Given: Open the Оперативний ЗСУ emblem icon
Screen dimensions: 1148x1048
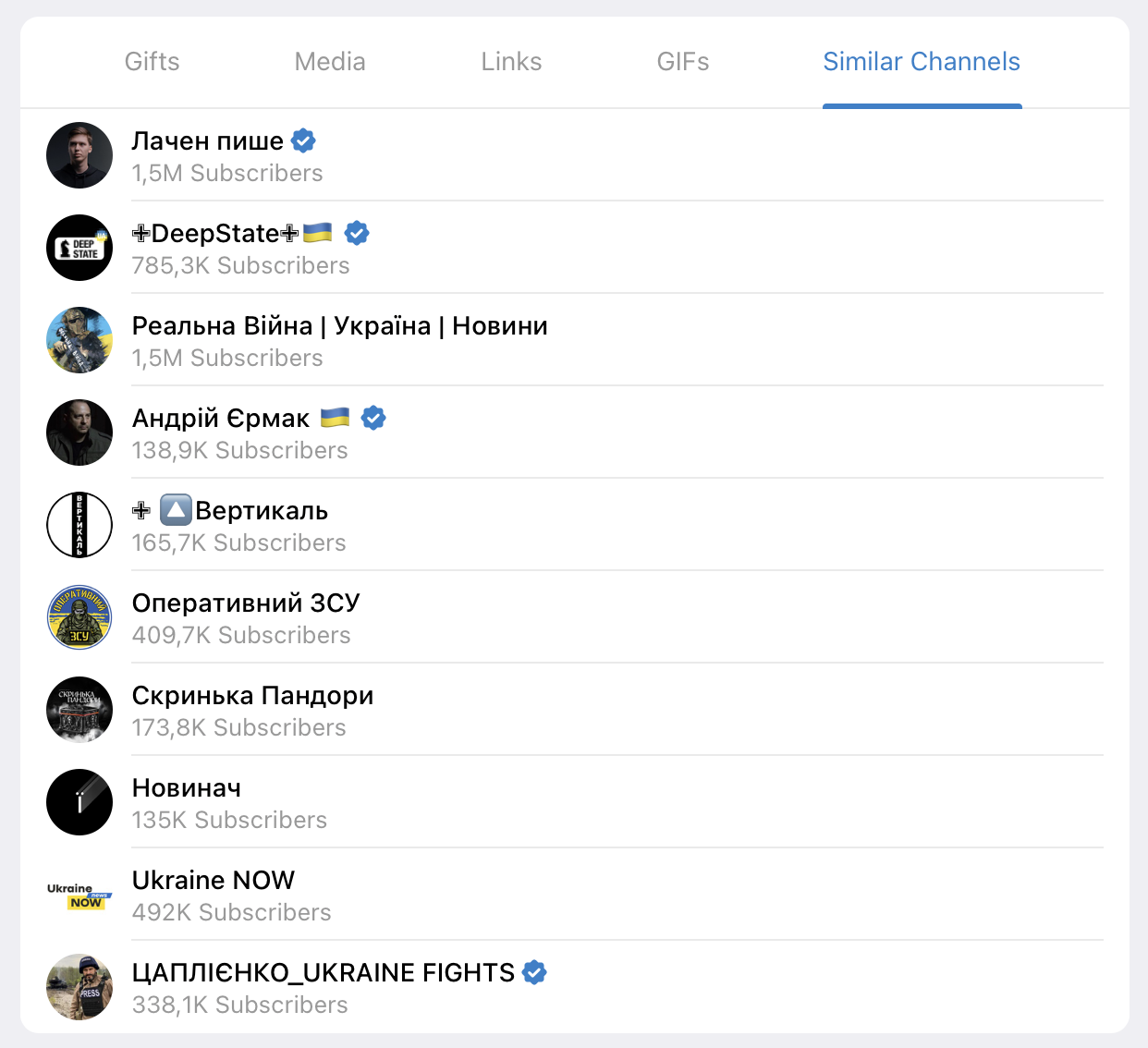Looking at the screenshot, I should [79, 617].
